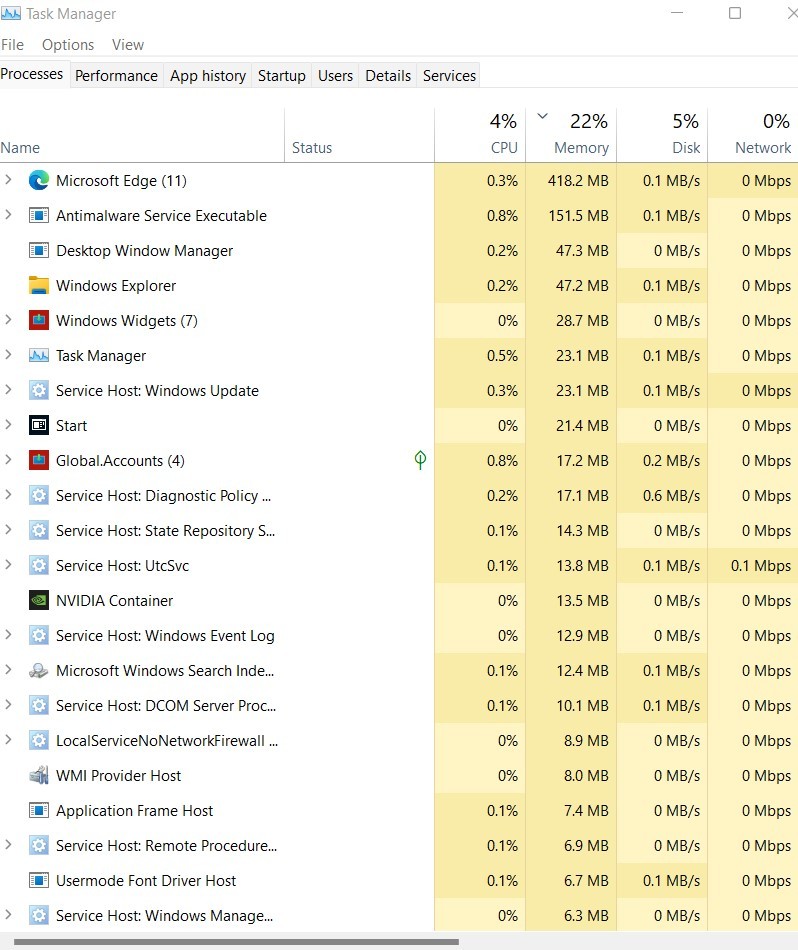798x950 pixels.
Task: Switch to the Startup tab
Action: (282, 76)
